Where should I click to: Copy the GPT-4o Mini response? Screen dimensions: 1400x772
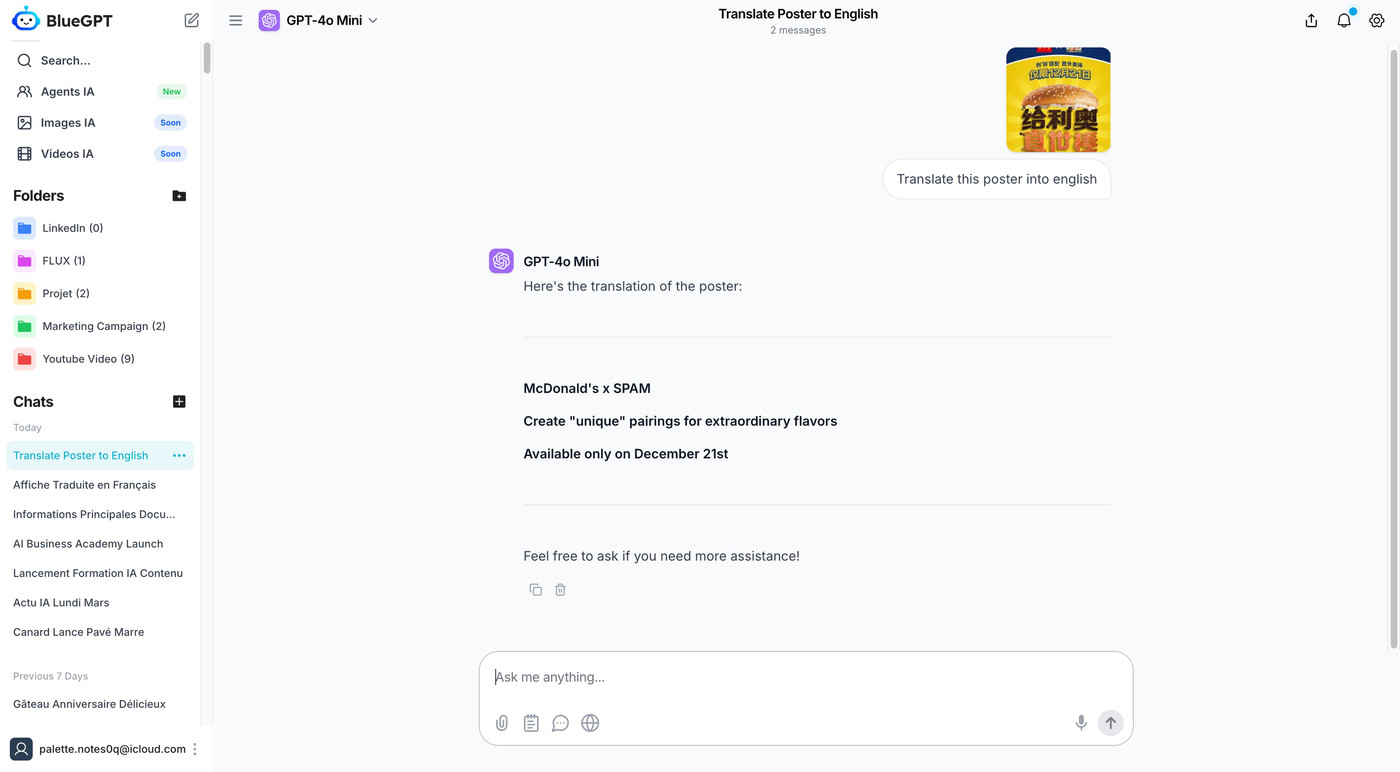536,590
